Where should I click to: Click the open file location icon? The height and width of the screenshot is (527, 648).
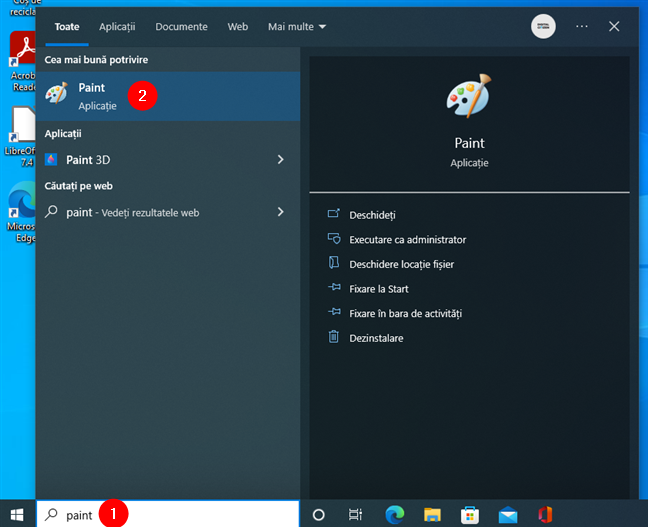point(334,263)
